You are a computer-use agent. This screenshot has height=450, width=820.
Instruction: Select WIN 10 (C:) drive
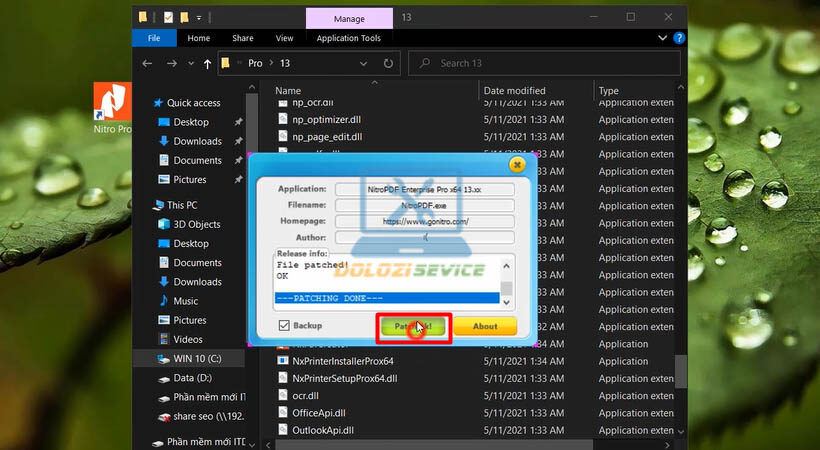click(x=196, y=358)
